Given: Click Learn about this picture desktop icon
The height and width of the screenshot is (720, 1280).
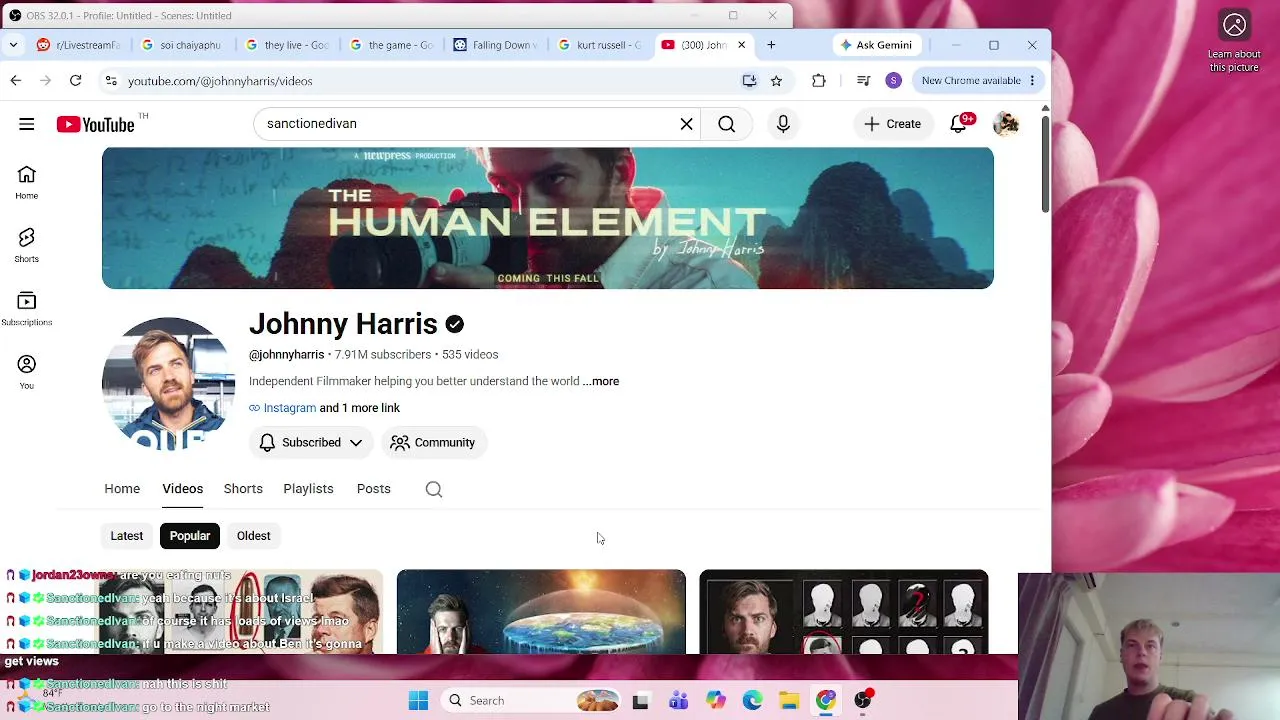Looking at the screenshot, I should [x=1234, y=41].
